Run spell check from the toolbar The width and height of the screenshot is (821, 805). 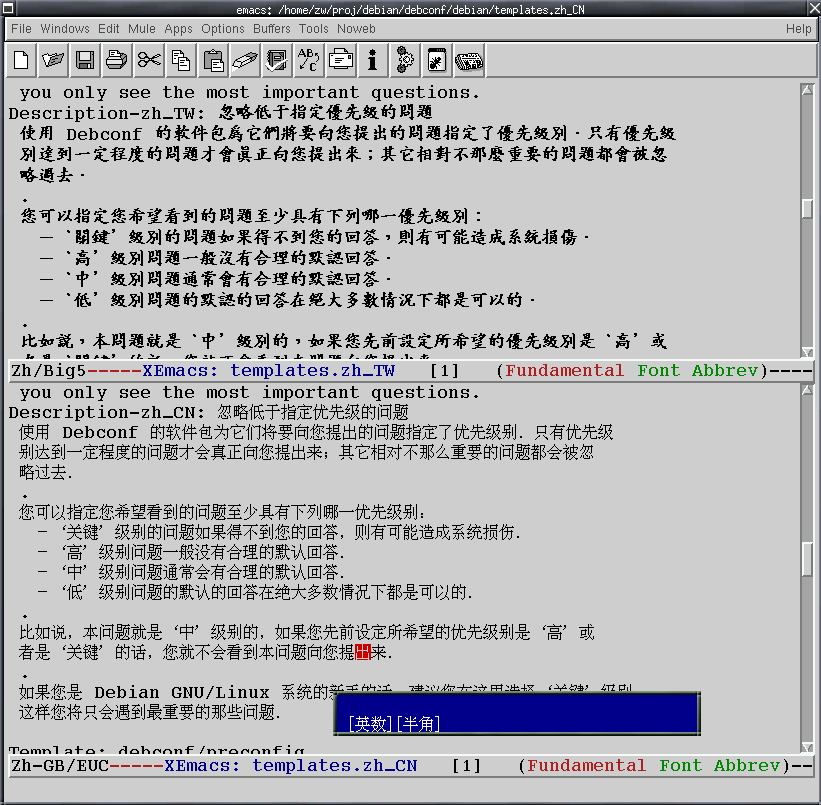tap(277, 60)
